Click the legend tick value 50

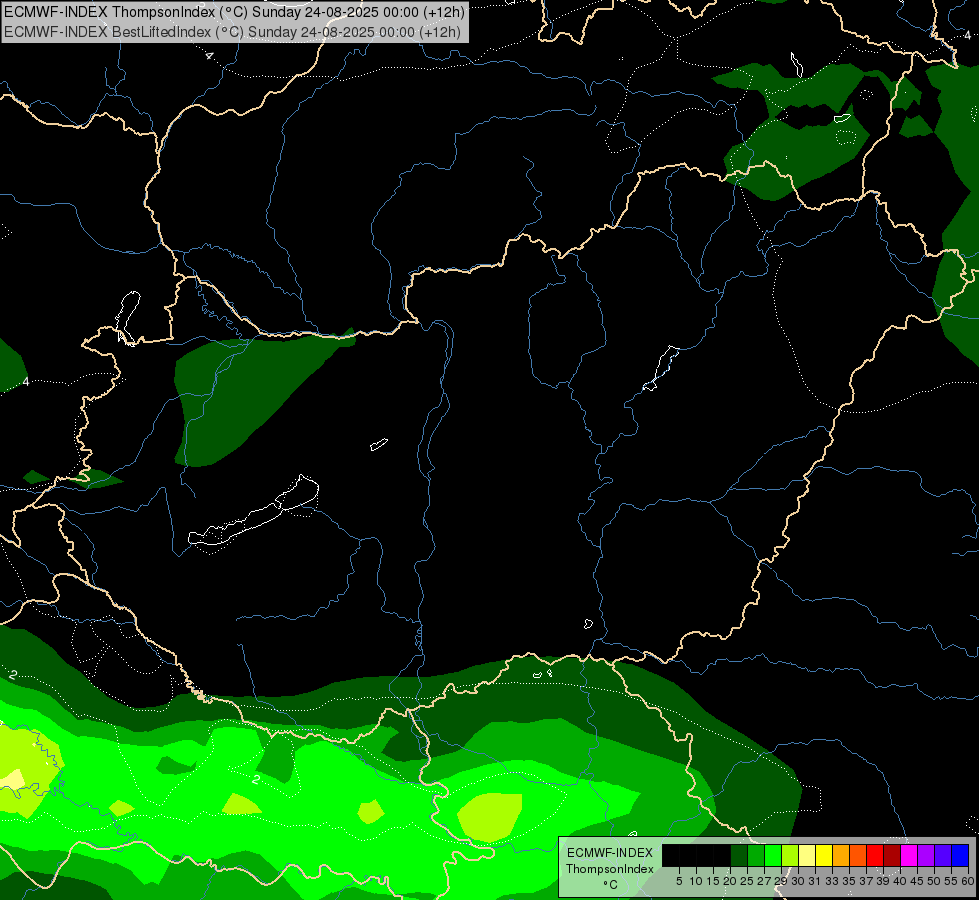935,881
